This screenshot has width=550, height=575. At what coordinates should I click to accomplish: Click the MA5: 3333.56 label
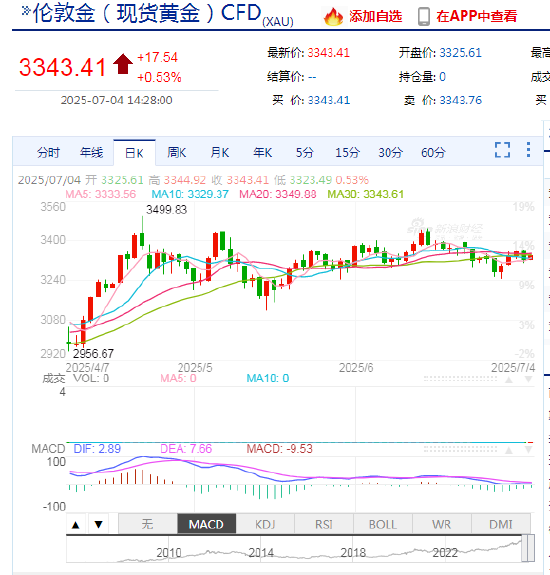coord(101,194)
